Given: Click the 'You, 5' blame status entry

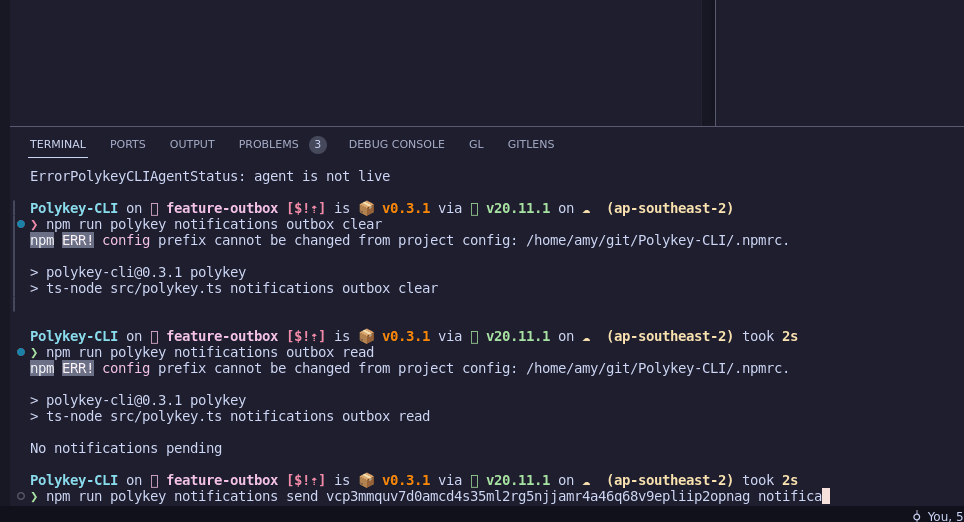Looking at the screenshot, I should 944,516.
